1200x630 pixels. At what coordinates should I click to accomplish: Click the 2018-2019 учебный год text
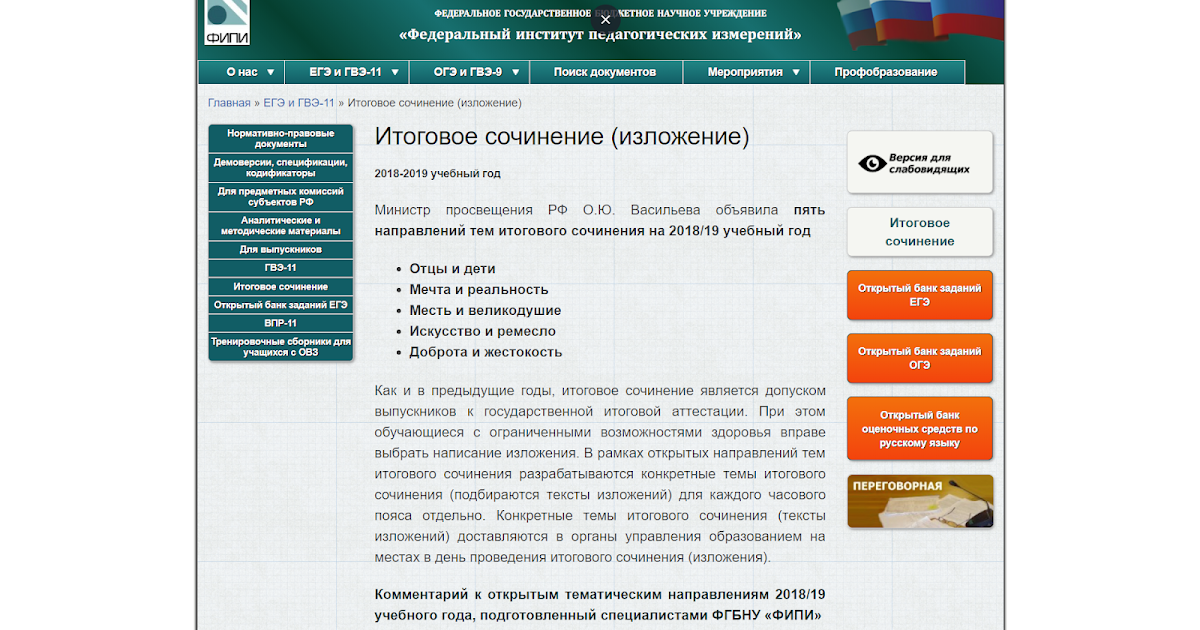[x=437, y=173]
